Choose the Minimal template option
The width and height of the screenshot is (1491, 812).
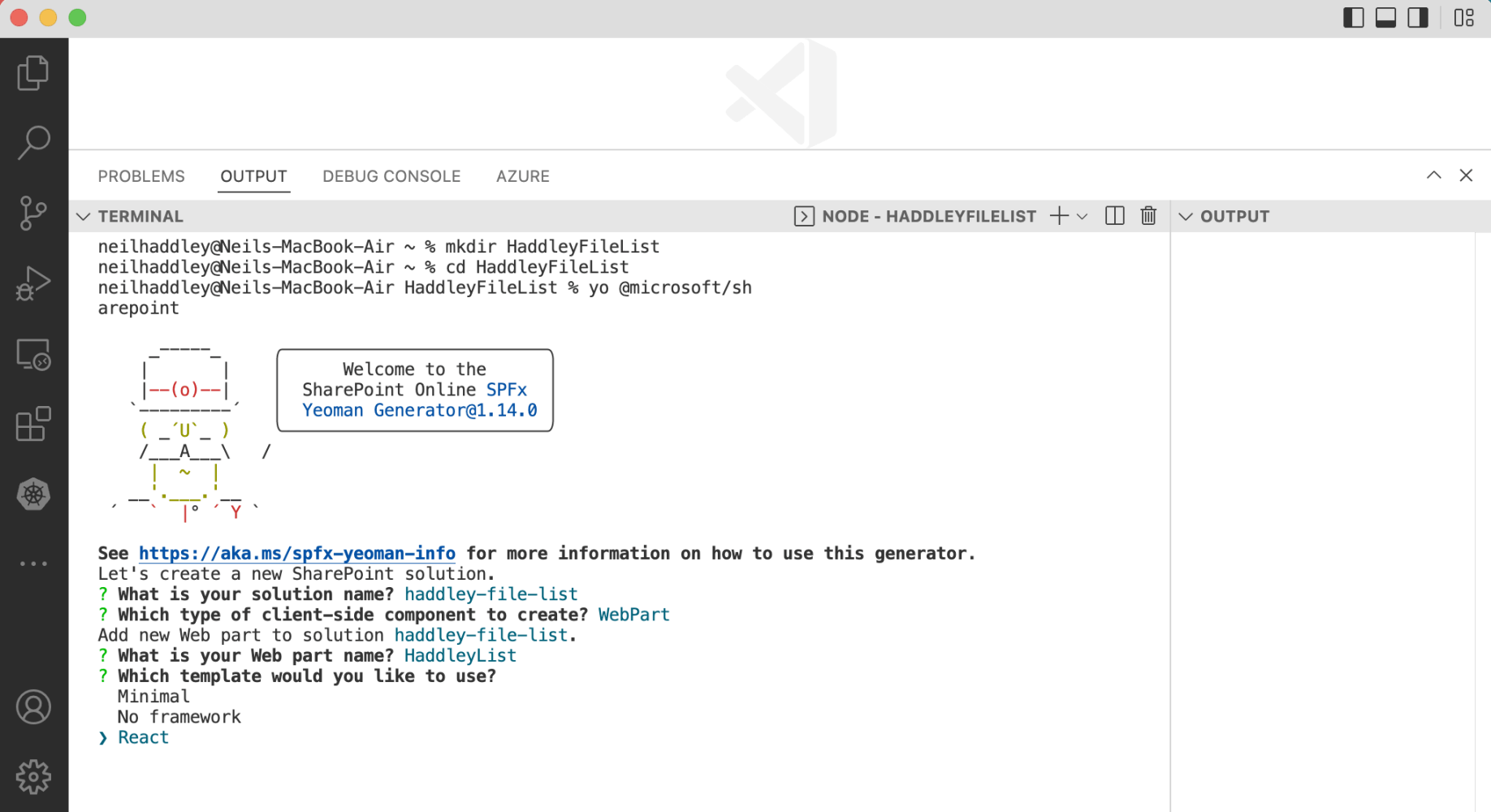[x=153, y=697]
